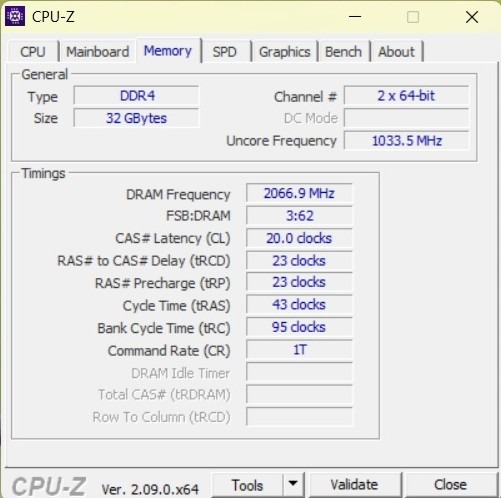Close the window with the X icon
Image resolution: width=501 pixels, height=498 pixels.
[472, 17]
